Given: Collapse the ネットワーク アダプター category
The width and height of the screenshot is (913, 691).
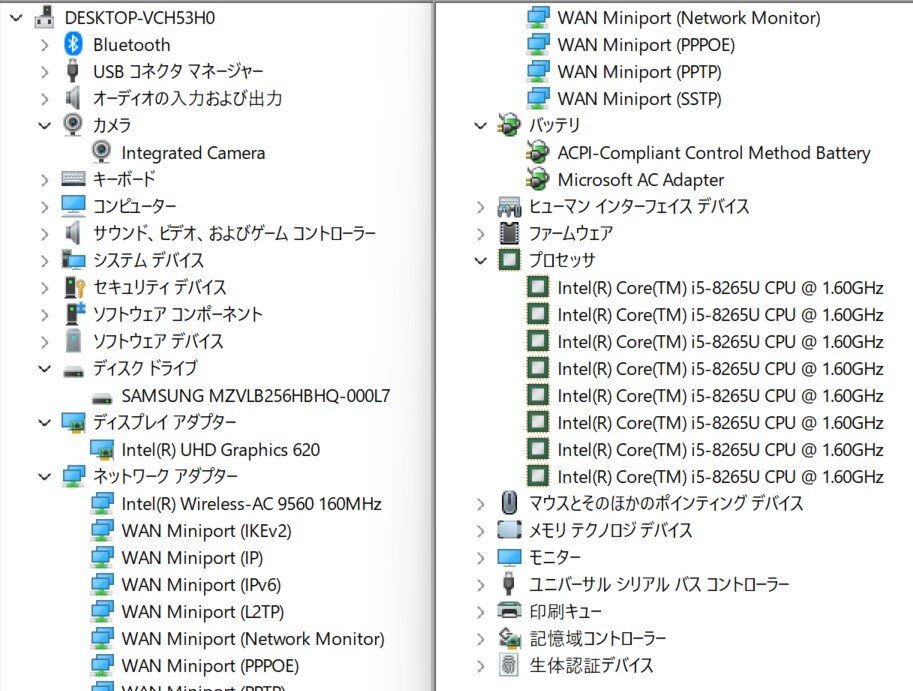Looking at the screenshot, I should click(45, 476).
